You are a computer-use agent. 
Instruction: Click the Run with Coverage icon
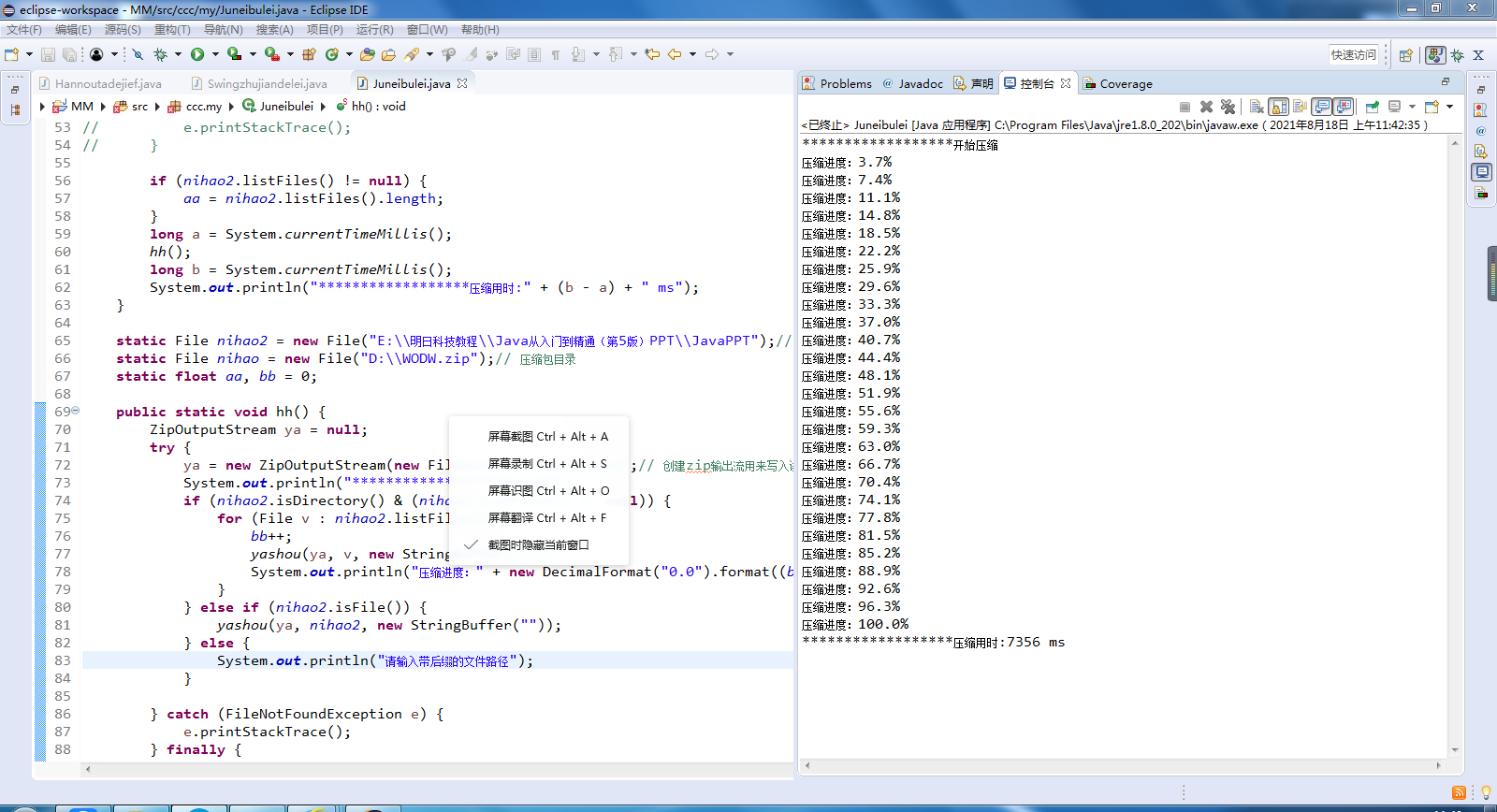coord(234,54)
